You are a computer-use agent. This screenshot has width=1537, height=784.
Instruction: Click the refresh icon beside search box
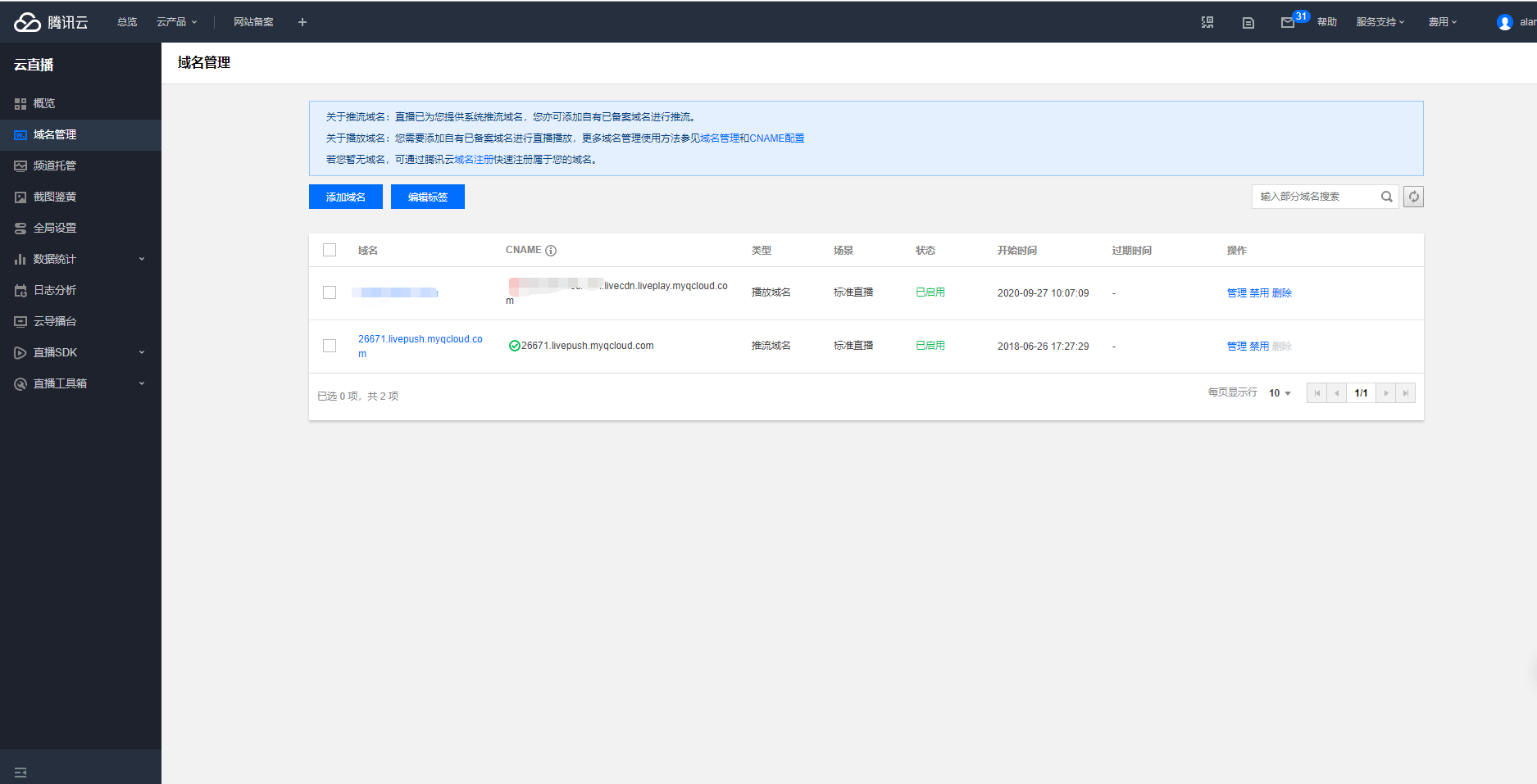[x=1413, y=197]
